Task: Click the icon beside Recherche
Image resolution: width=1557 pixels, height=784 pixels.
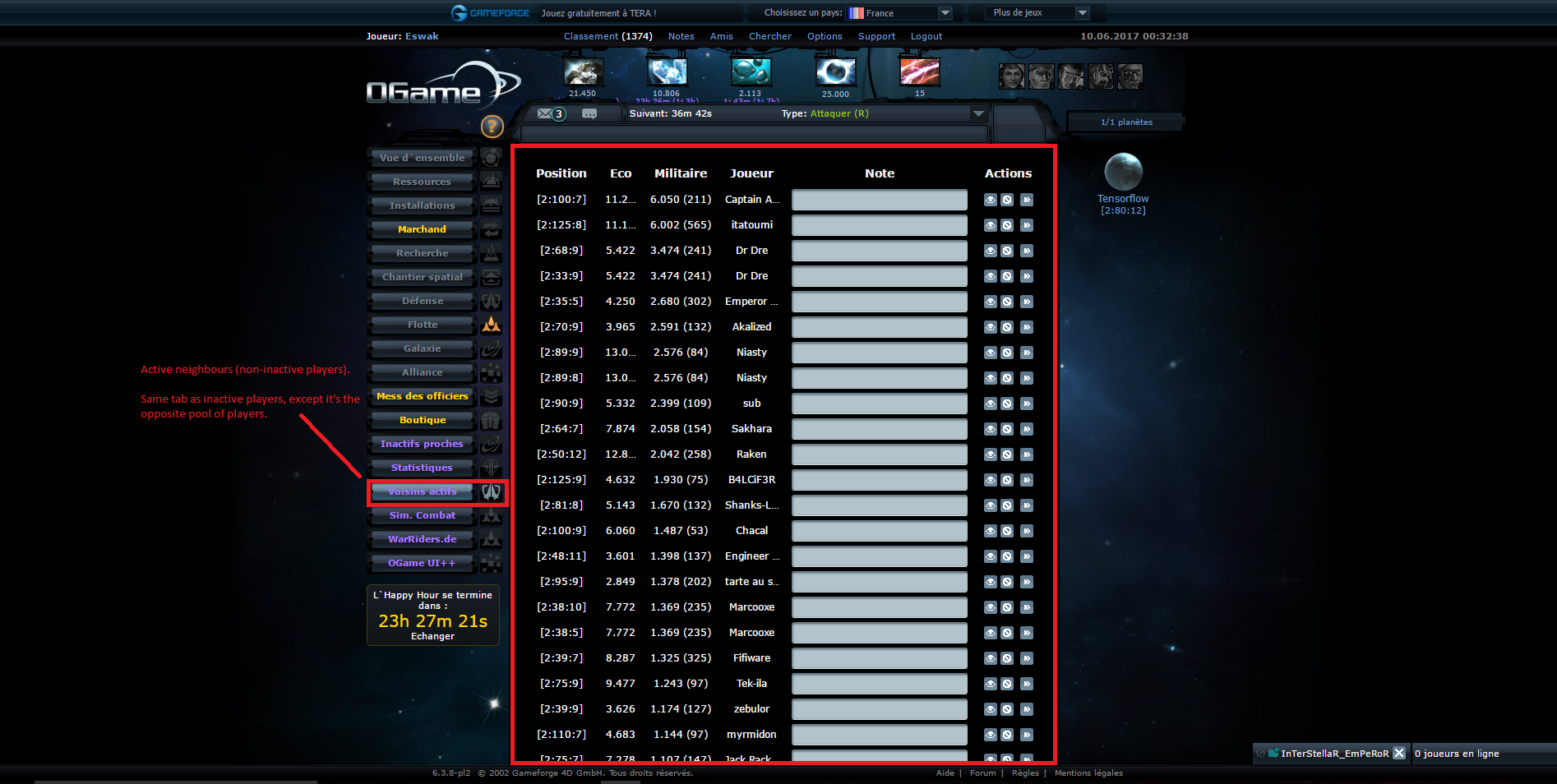Action: pyautogui.click(x=491, y=253)
